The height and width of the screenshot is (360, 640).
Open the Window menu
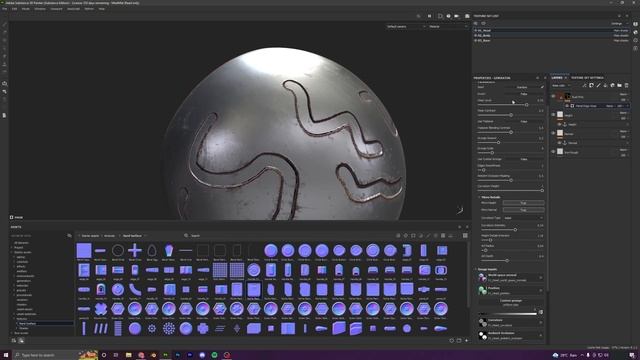(40, 9)
